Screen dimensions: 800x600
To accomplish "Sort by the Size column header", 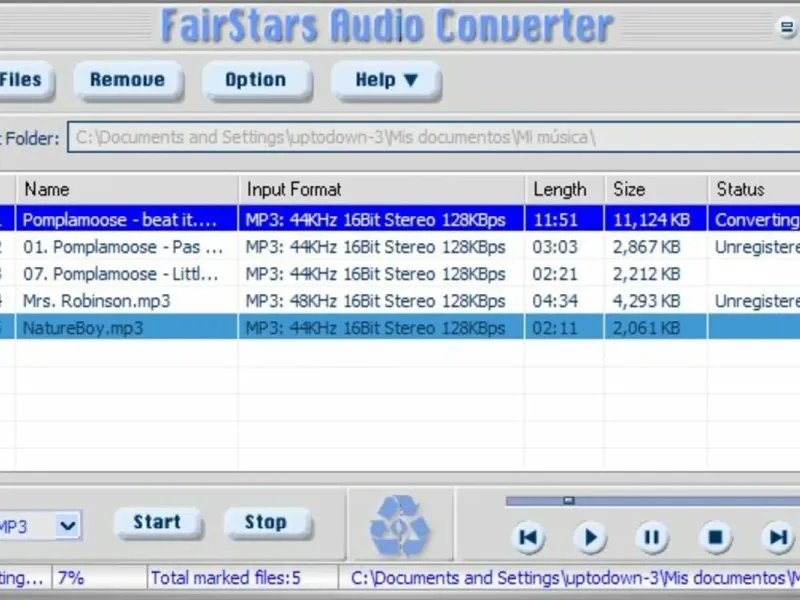I will click(656, 189).
